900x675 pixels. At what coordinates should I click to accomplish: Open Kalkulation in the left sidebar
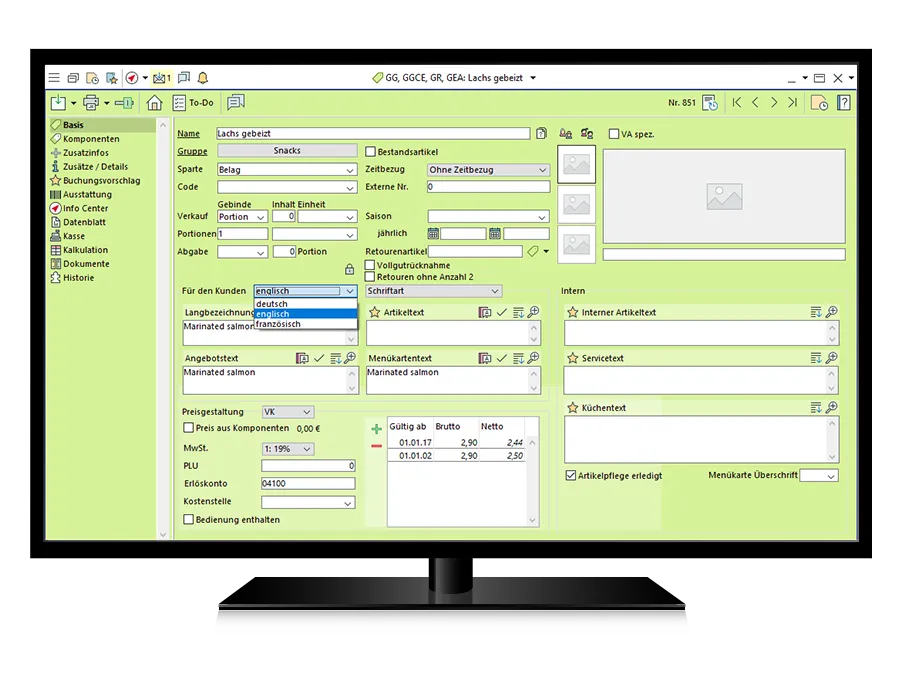coord(85,250)
